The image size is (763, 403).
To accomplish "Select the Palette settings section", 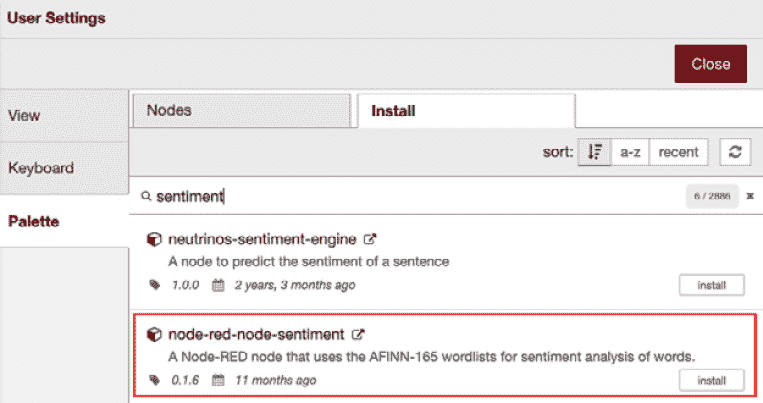I will click(x=64, y=221).
